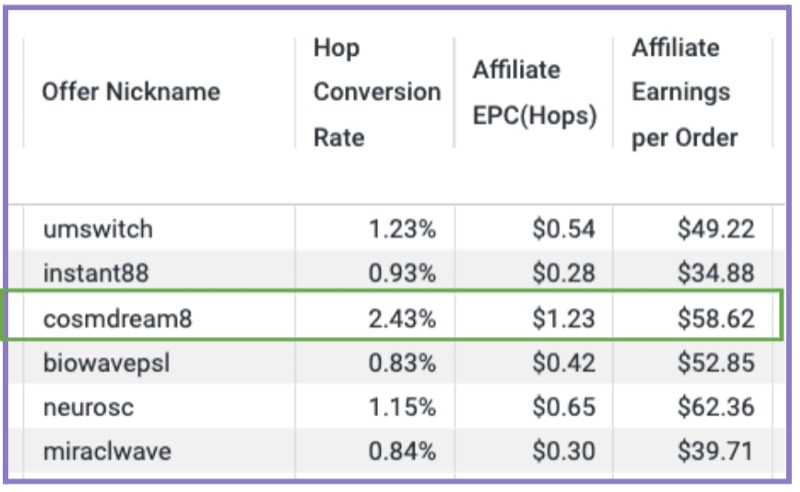
Task: Click the 0.84% rate for miraclwave
Action: [x=402, y=452]
